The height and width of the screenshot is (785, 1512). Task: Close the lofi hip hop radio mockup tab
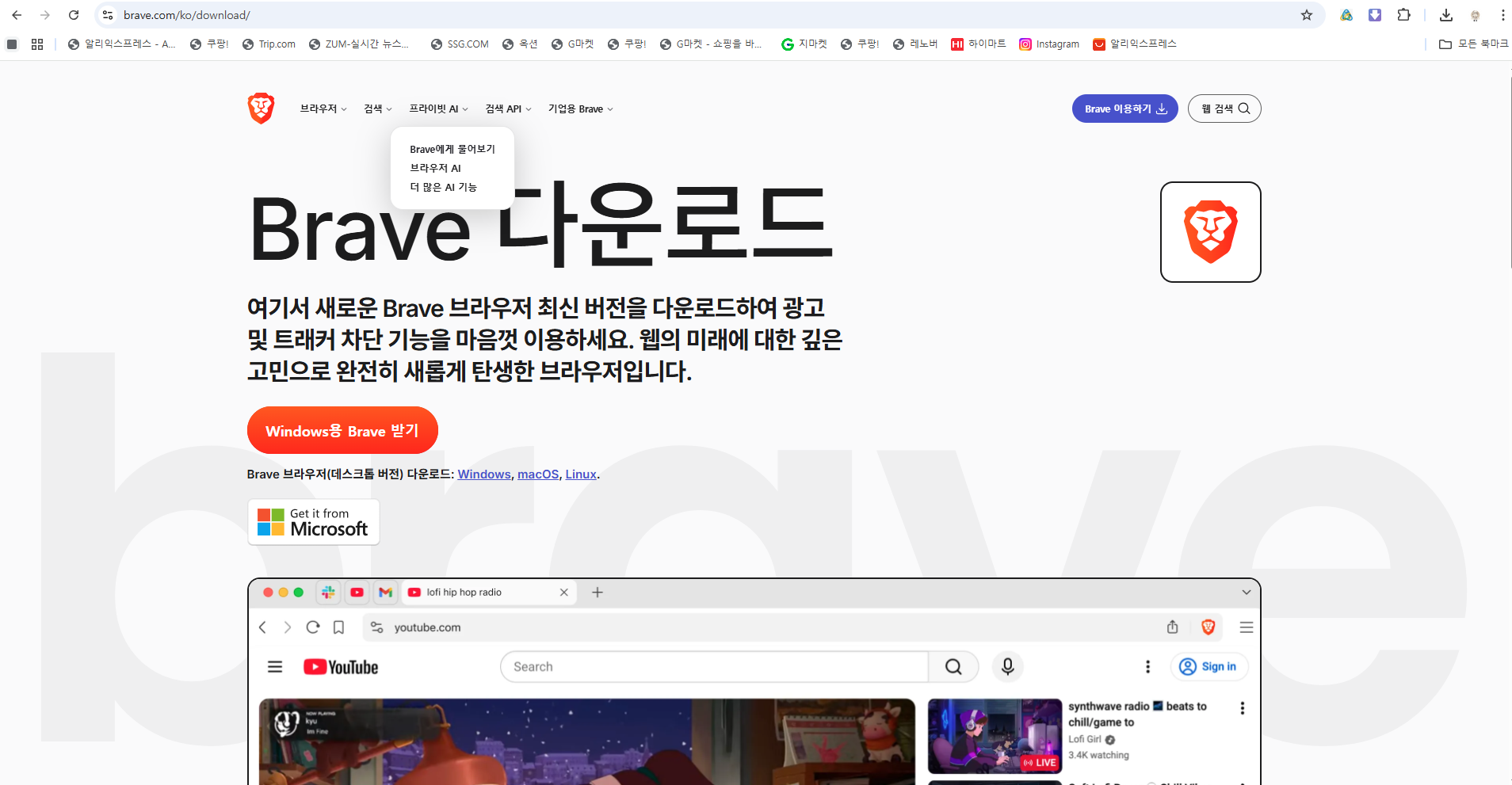tap(564, 593)
